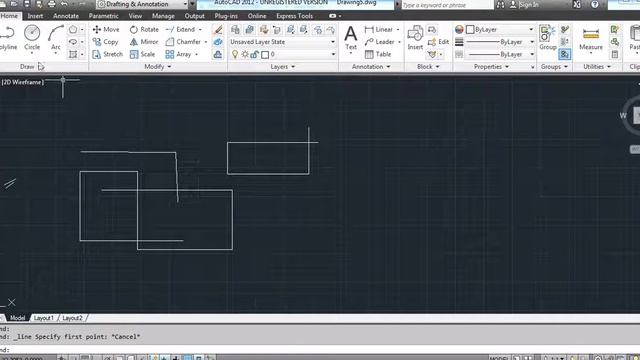The height and width of the screenshot is (360, 640).
Task: Expand the Annotation panel
Action: [371, 66]
